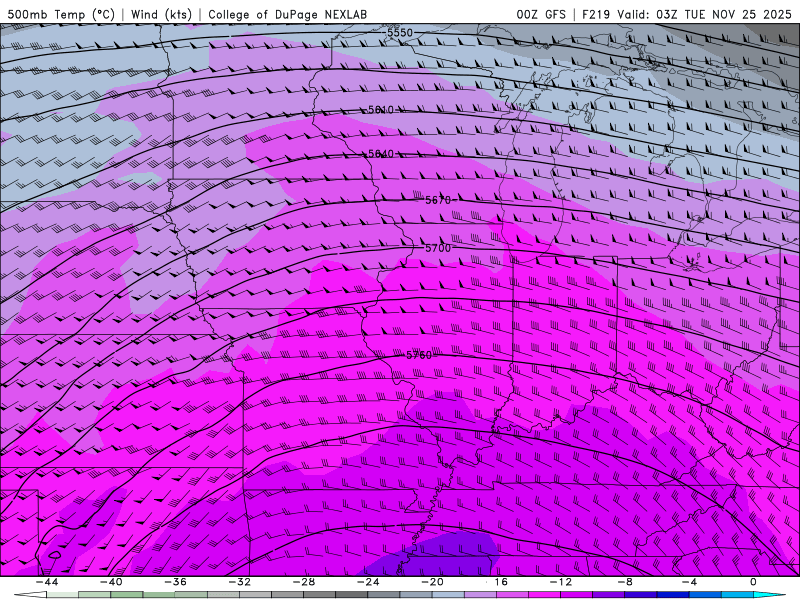Click the -28 colorbar tick label
The height and width of the screenshot is (600, 800).
click(x=304, y=582)
